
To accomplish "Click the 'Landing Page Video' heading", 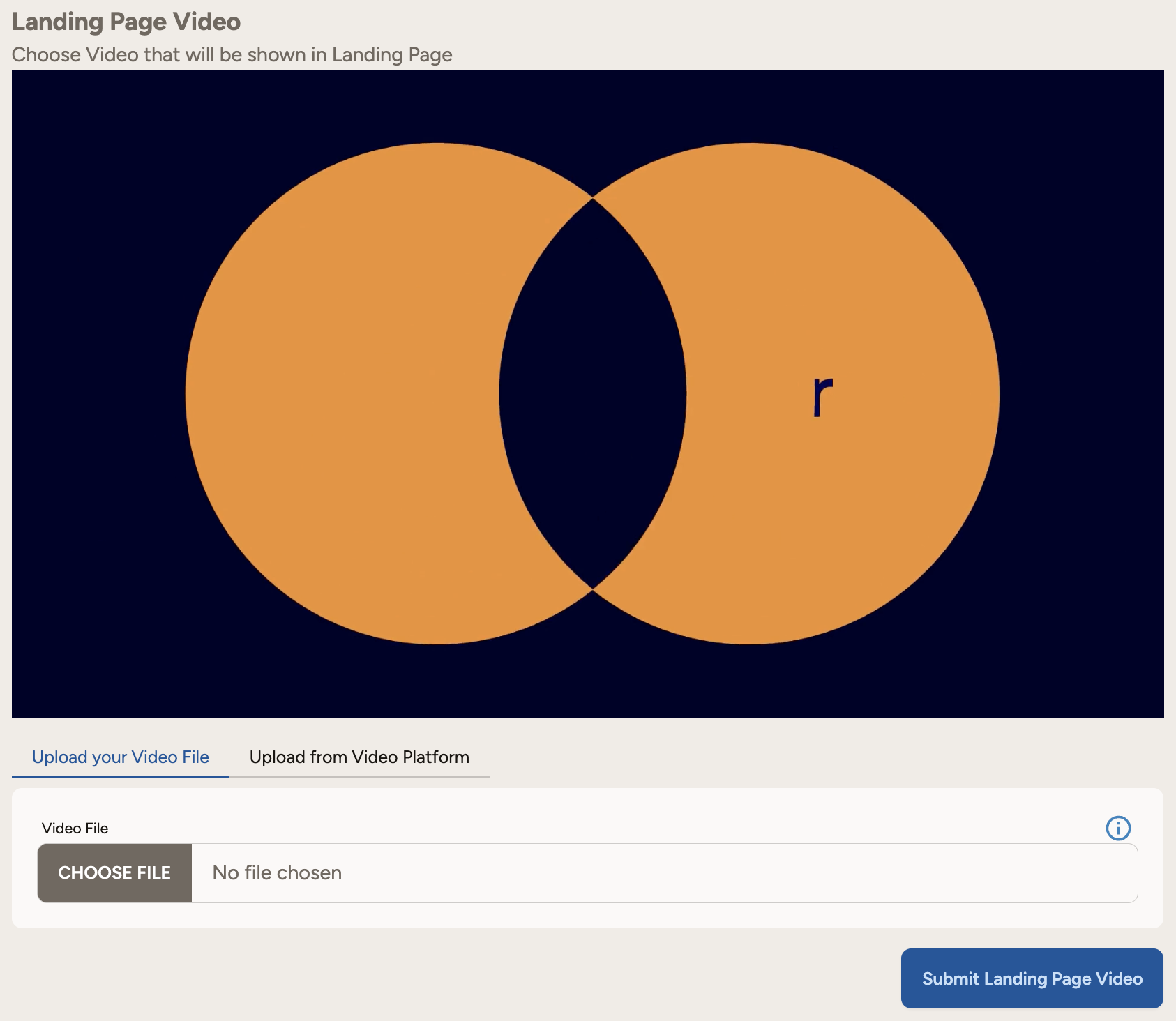I will [126, 22].
